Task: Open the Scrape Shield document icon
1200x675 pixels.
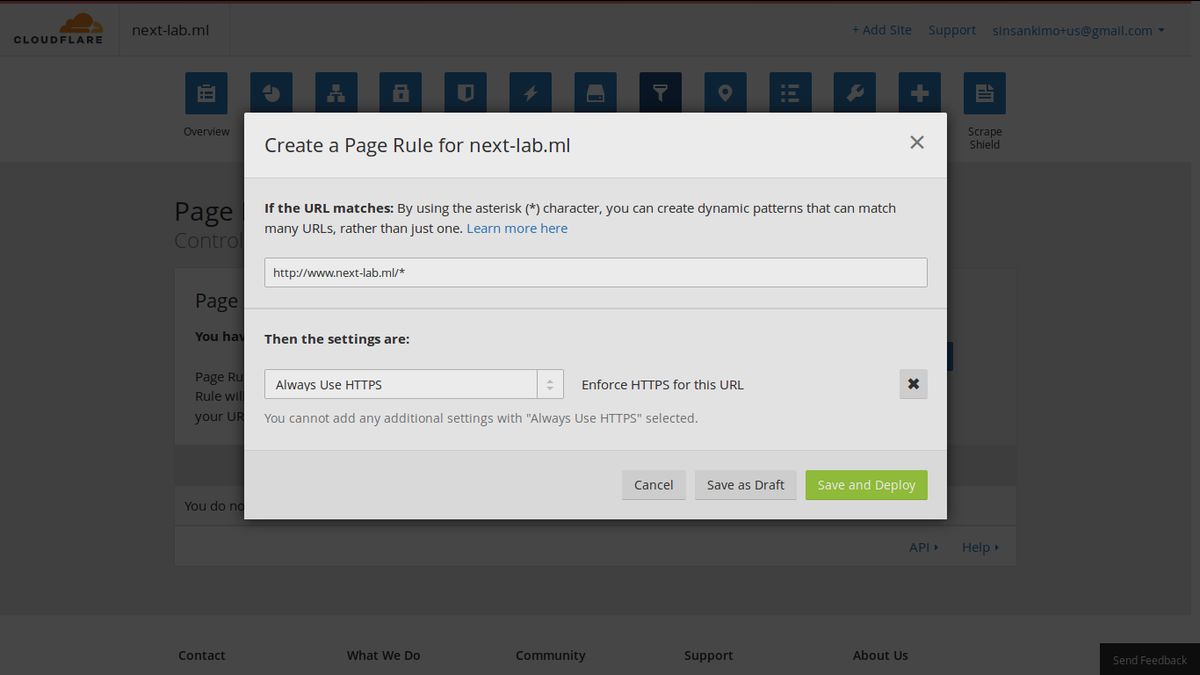Action: (984, 93)
